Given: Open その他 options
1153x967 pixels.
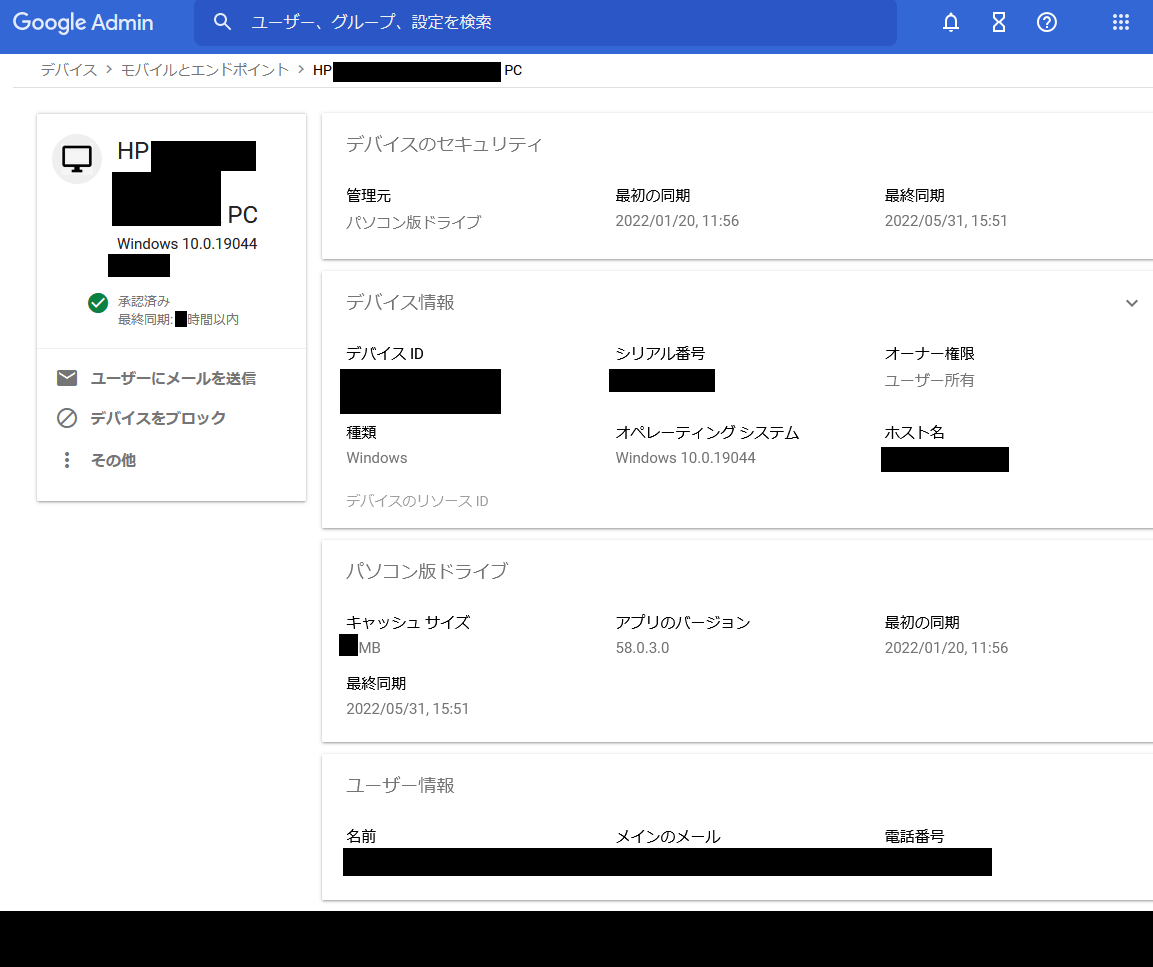Looking at the screenshot, I should pyautogui.click(x=113, y=460).
